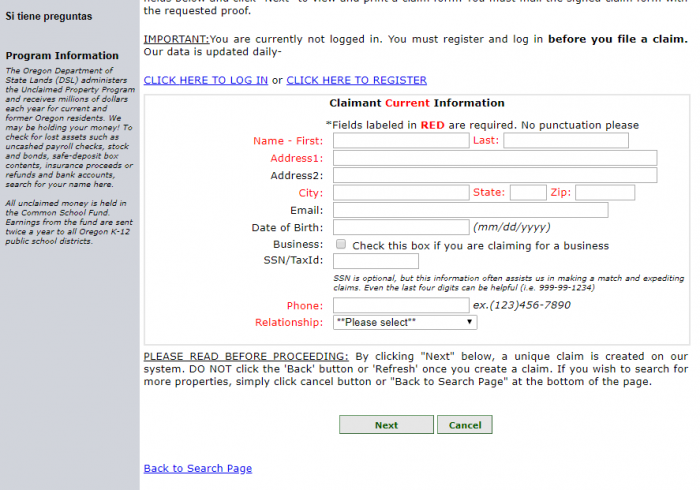Select the Zip code field

pos(605,193)
